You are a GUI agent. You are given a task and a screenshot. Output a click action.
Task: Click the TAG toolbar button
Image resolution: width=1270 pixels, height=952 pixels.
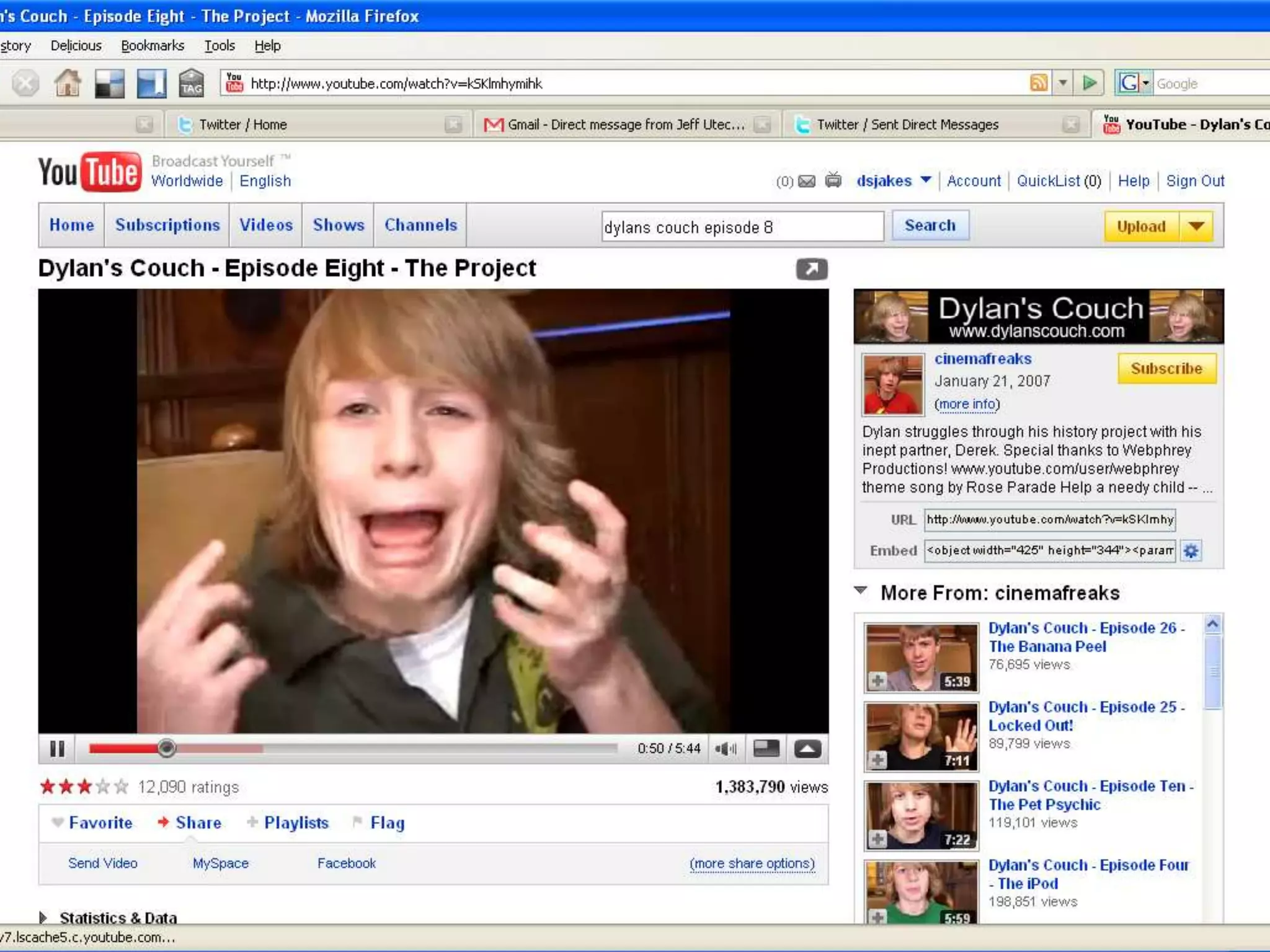pyautogui.click(x=191, y=83)
